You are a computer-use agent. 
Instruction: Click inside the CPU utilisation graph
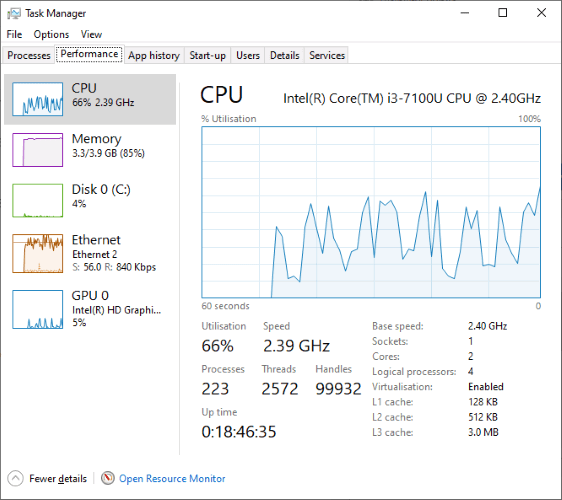[x=371, y=212]
